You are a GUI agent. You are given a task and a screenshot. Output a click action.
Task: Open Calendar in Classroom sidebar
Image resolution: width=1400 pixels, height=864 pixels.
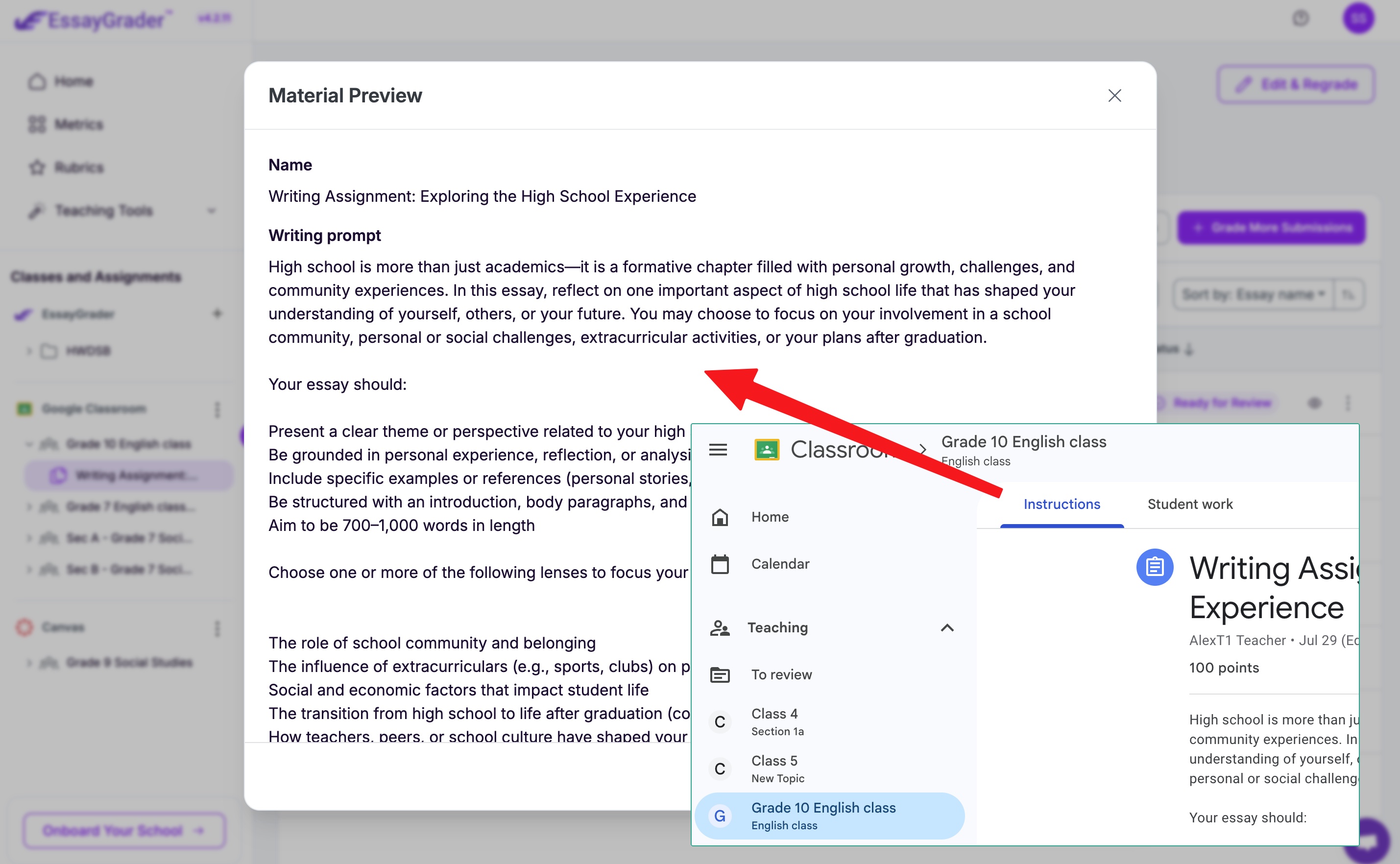pyautogui.click(x=779, y=563)
